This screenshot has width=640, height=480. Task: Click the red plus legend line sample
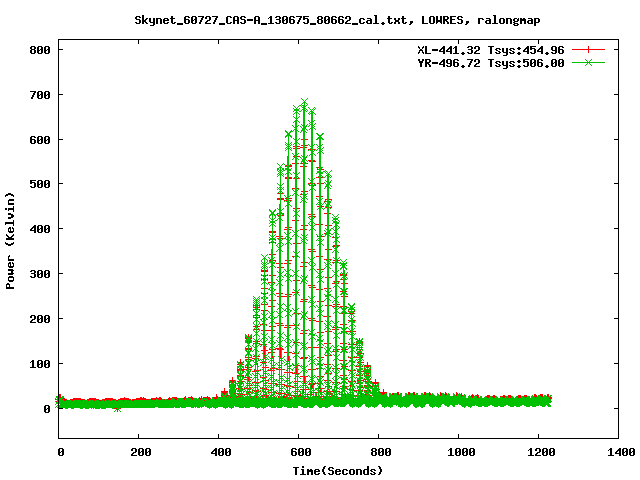[588, 50]
